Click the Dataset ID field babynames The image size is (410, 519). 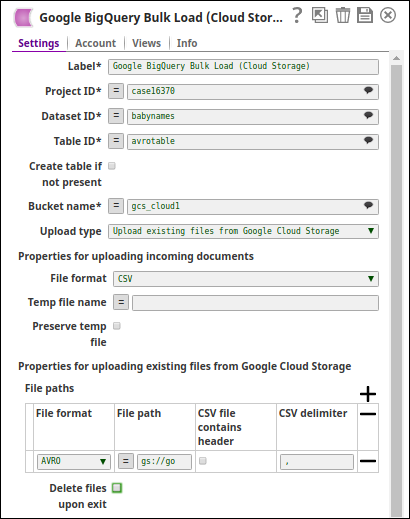253,116
